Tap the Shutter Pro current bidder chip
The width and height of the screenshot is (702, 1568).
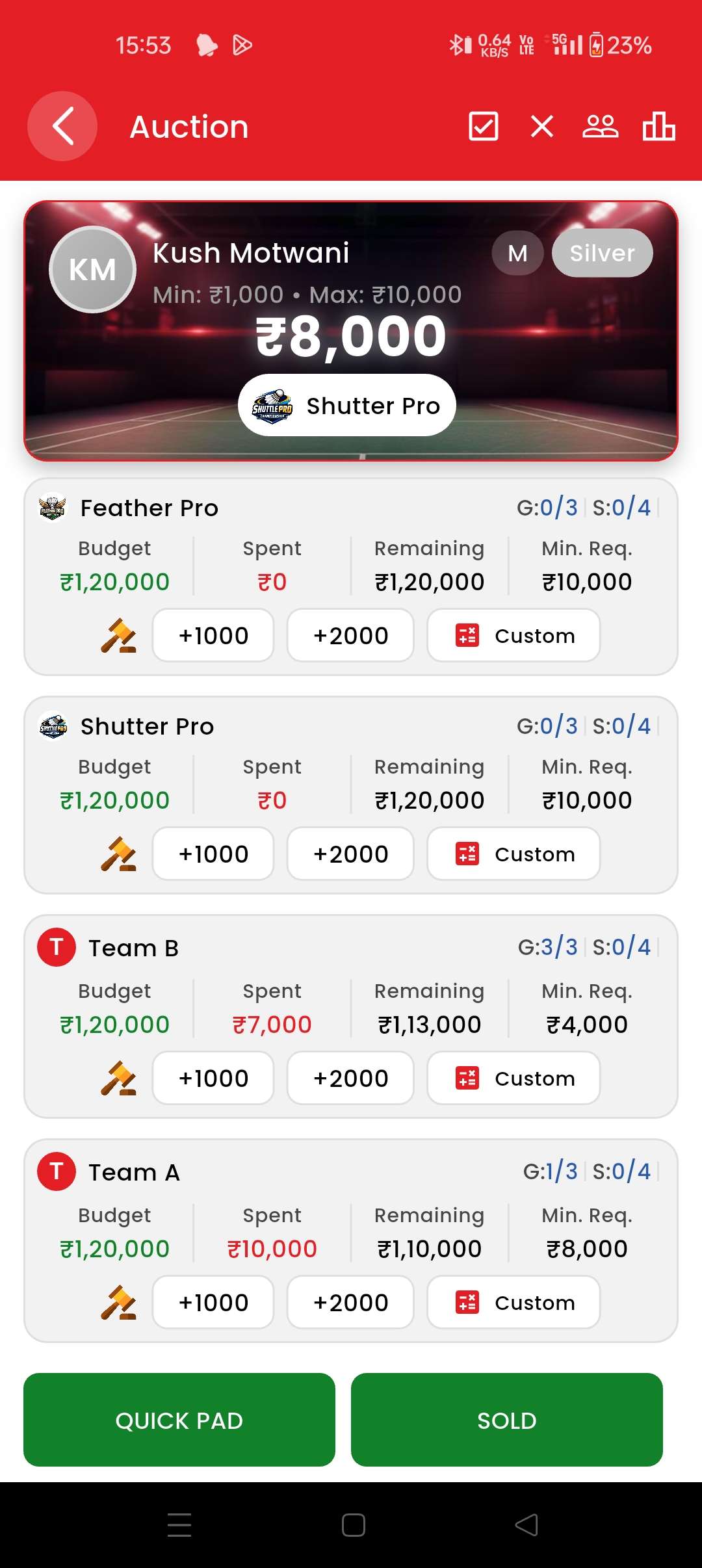(347, 405)
